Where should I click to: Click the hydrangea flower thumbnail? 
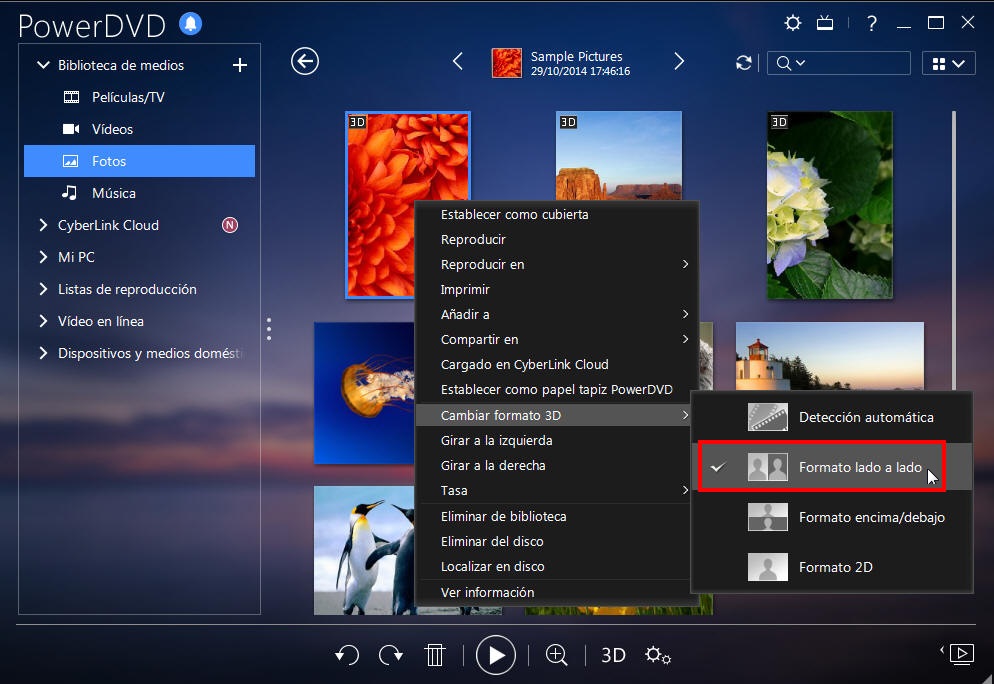click(x=829, y=205)
